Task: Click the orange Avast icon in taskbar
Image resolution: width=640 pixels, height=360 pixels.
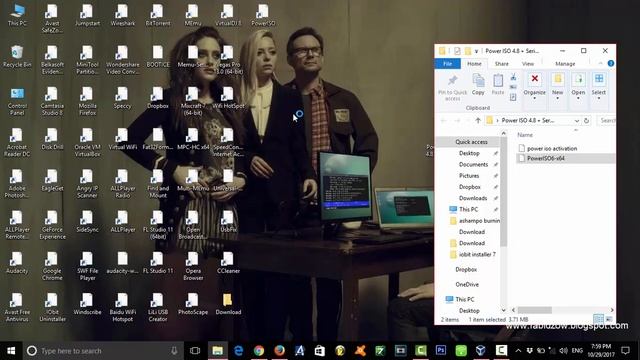Action: coord(360,350)
